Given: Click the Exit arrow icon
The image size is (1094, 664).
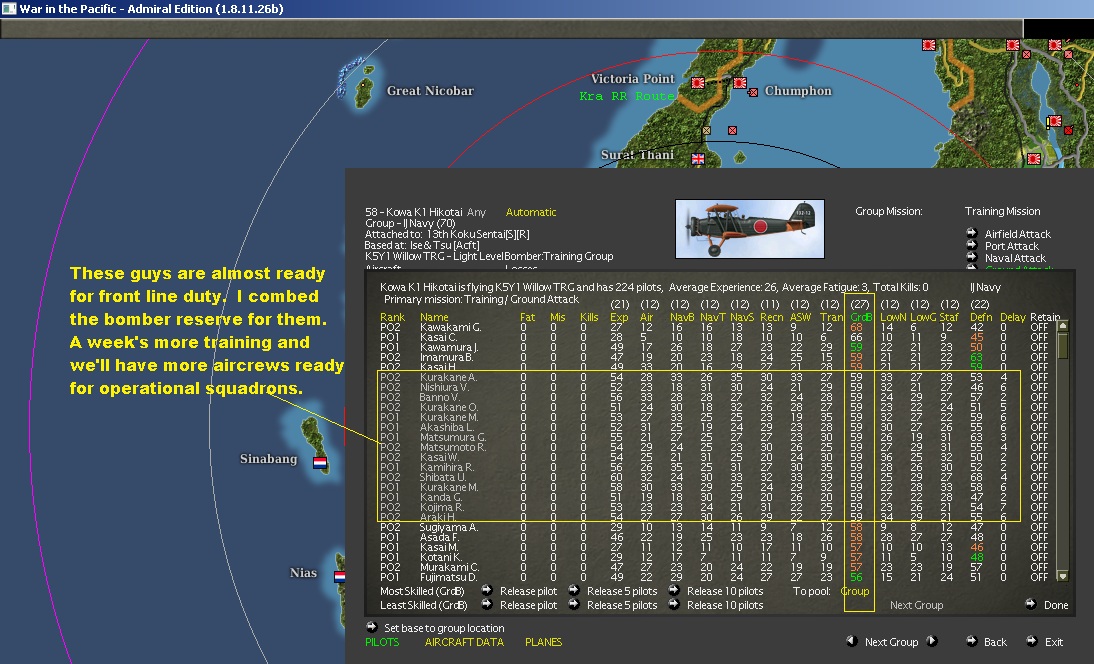Looking at the screenshot, I should [x=1032, y=641].
